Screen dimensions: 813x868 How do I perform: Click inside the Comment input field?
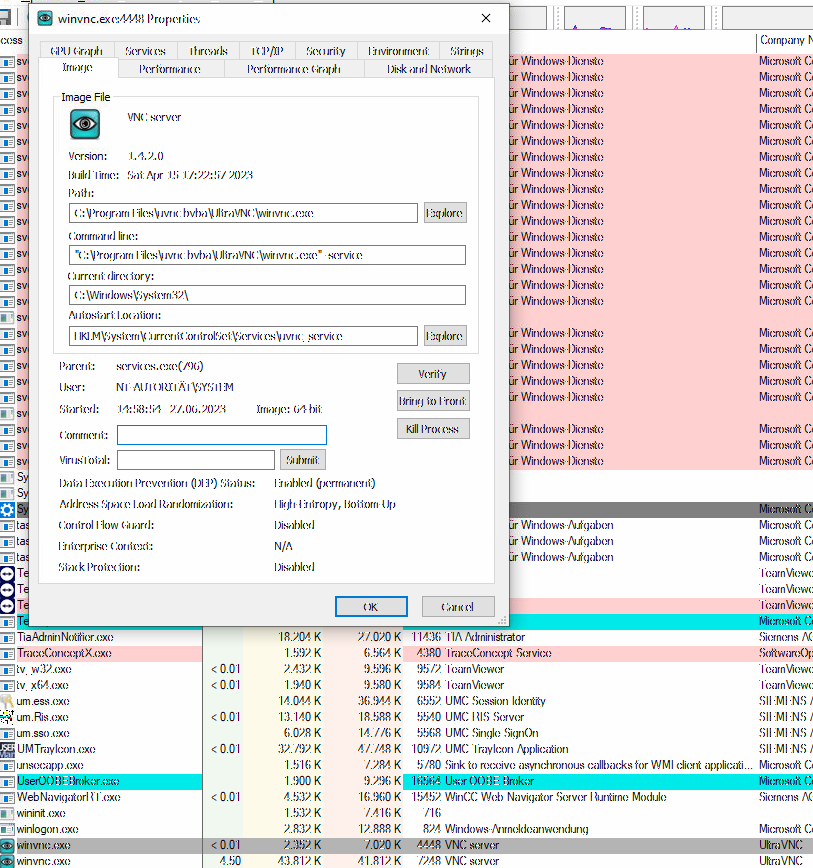click(x=220, y=434)
